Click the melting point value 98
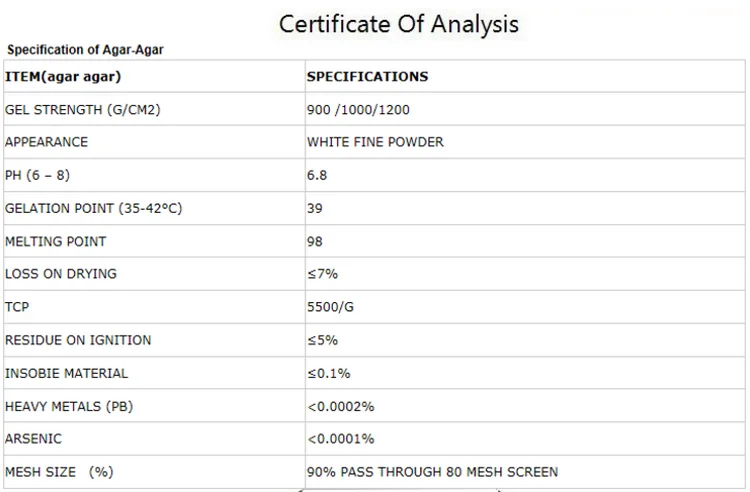This screenshot has height=492, width=750. 315,241
